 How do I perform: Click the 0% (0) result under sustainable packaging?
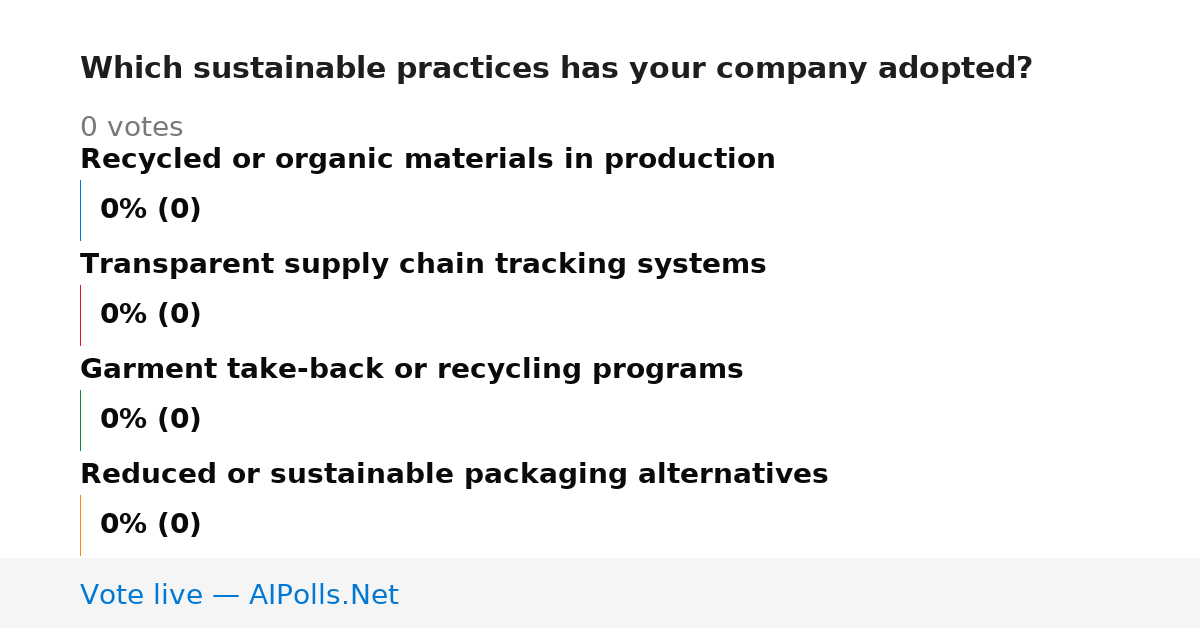(150, 525)
